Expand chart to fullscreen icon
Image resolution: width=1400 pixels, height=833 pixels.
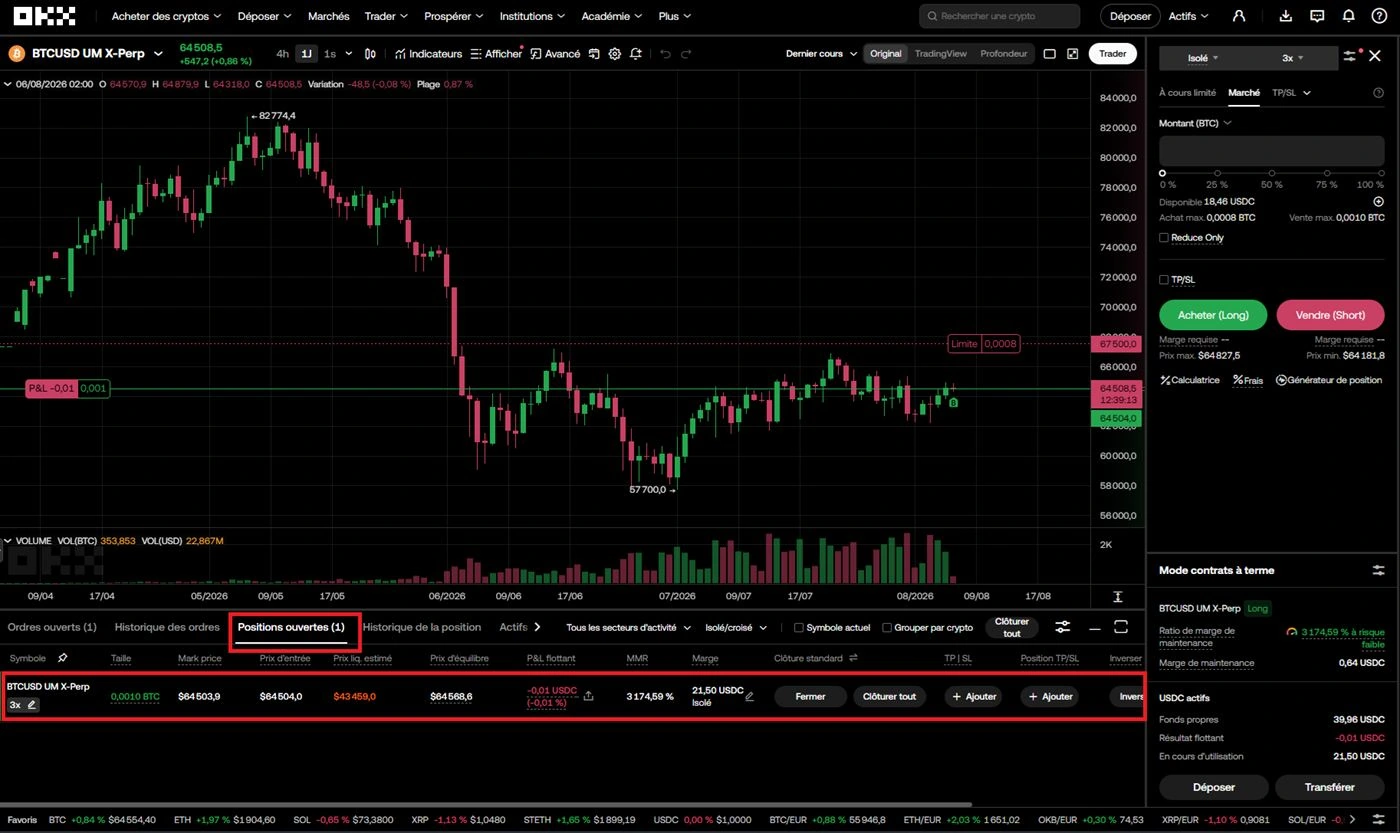pyautogui.click(x=1073, y=54)
